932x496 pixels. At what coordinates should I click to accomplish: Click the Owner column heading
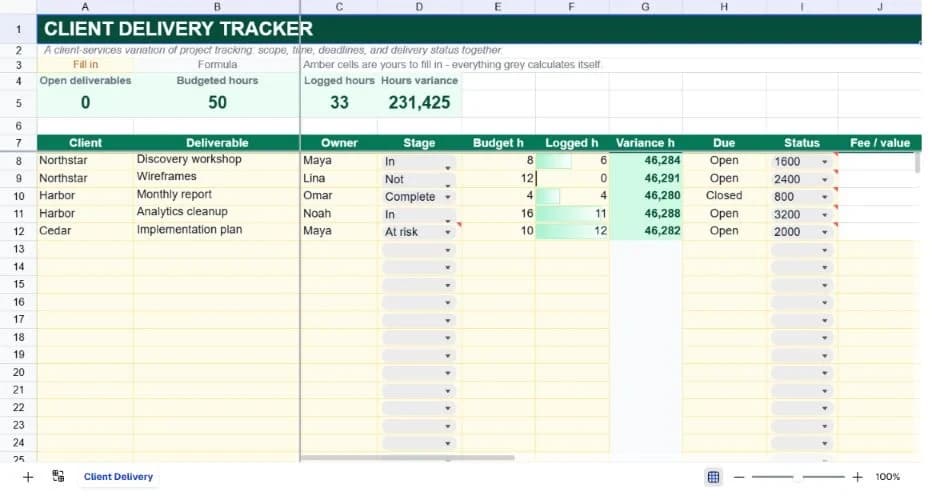coord(339,143)
